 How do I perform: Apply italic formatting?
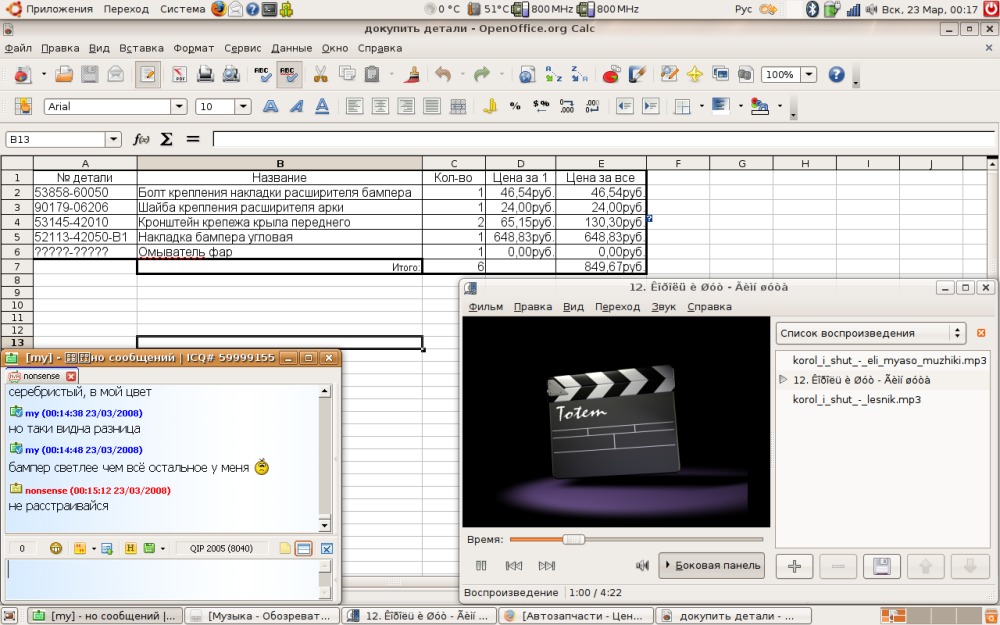(296, 107)
